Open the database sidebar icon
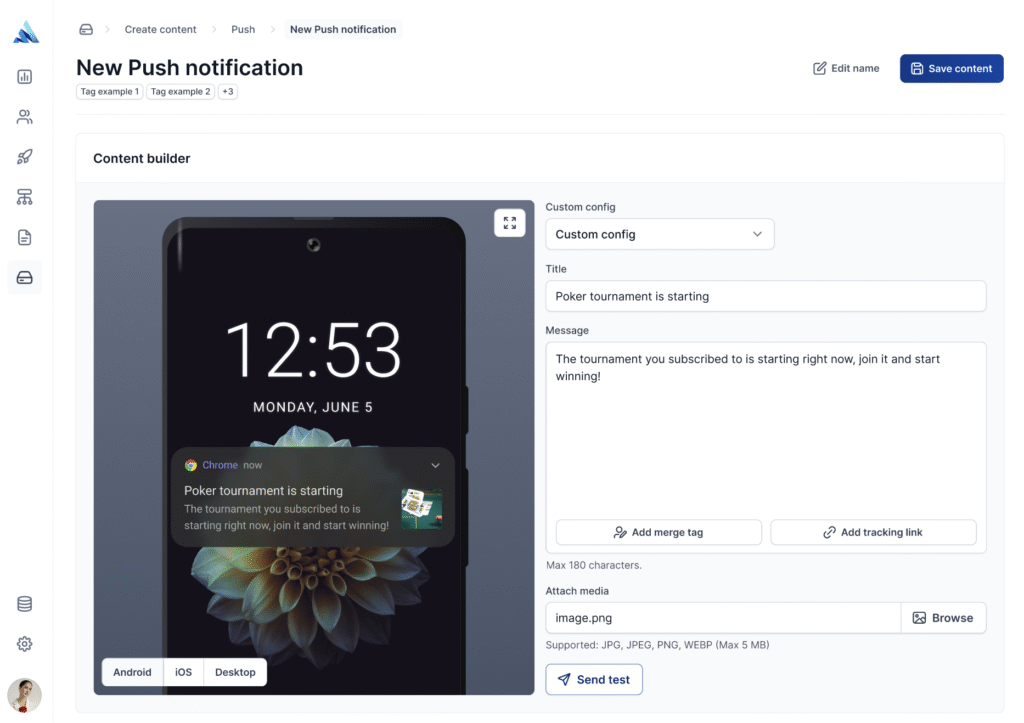Screen dimensions: 1024x723 click(x=24, y=603)
